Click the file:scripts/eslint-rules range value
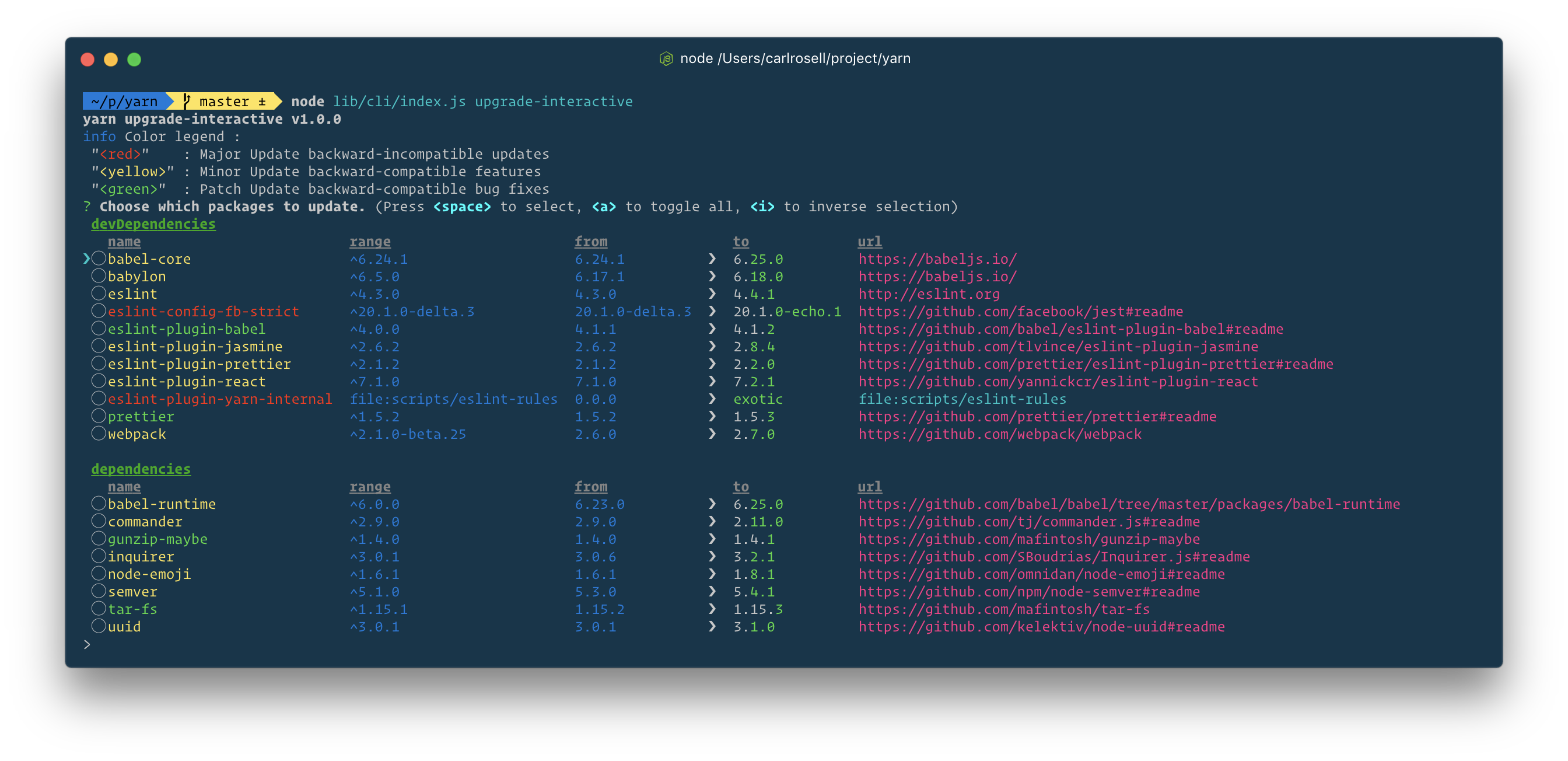Screen dimensions: 1568x761 click(x=453, y=399)
